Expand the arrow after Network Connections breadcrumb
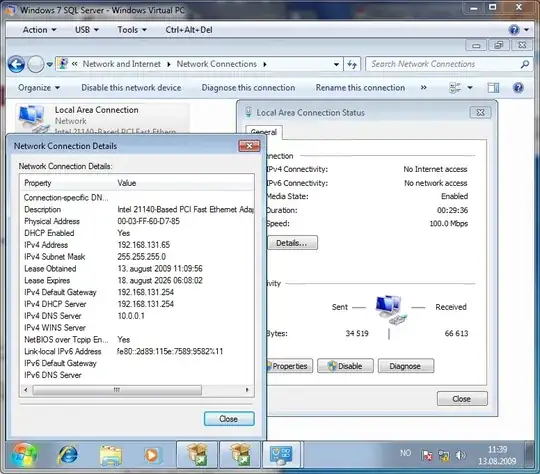The height and width of the screenshot is (474, 540). click(265, 64)
